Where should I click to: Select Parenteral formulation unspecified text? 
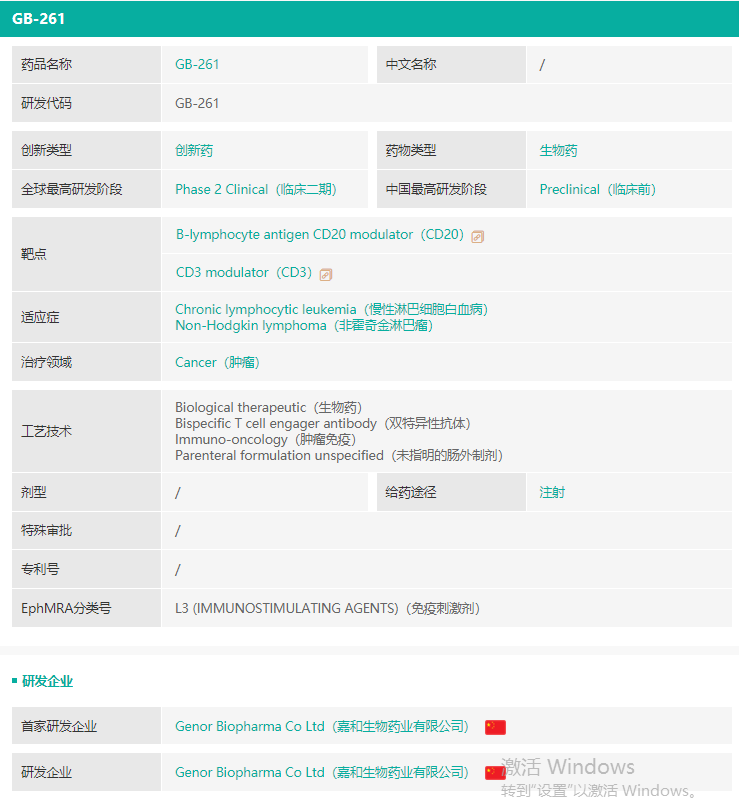339,455
